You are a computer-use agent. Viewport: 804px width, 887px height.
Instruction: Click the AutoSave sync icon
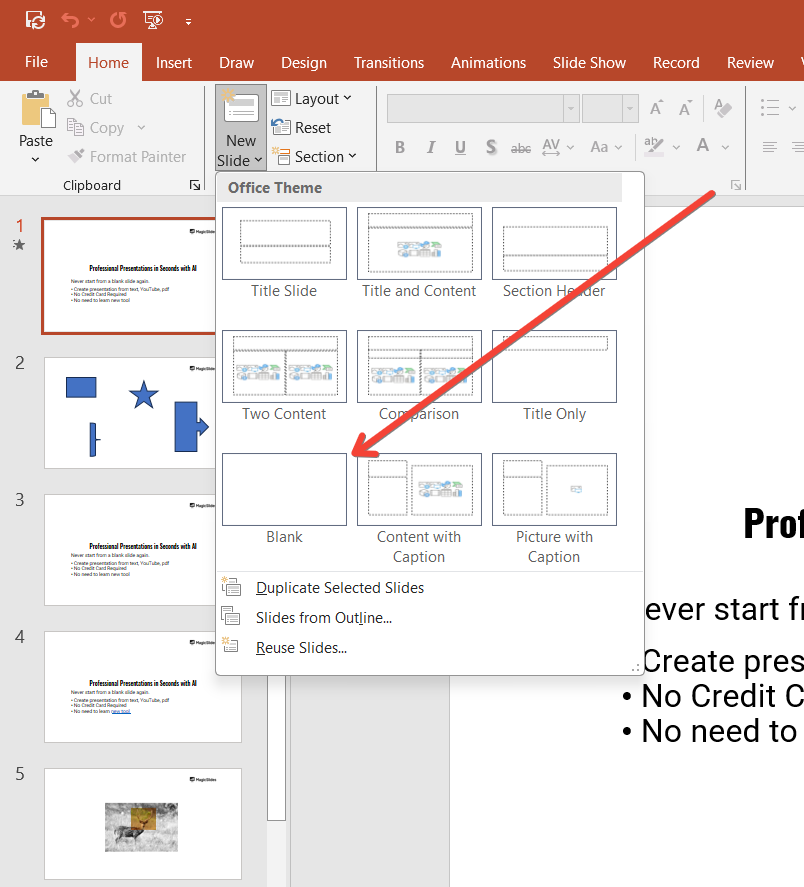[35, 21]
